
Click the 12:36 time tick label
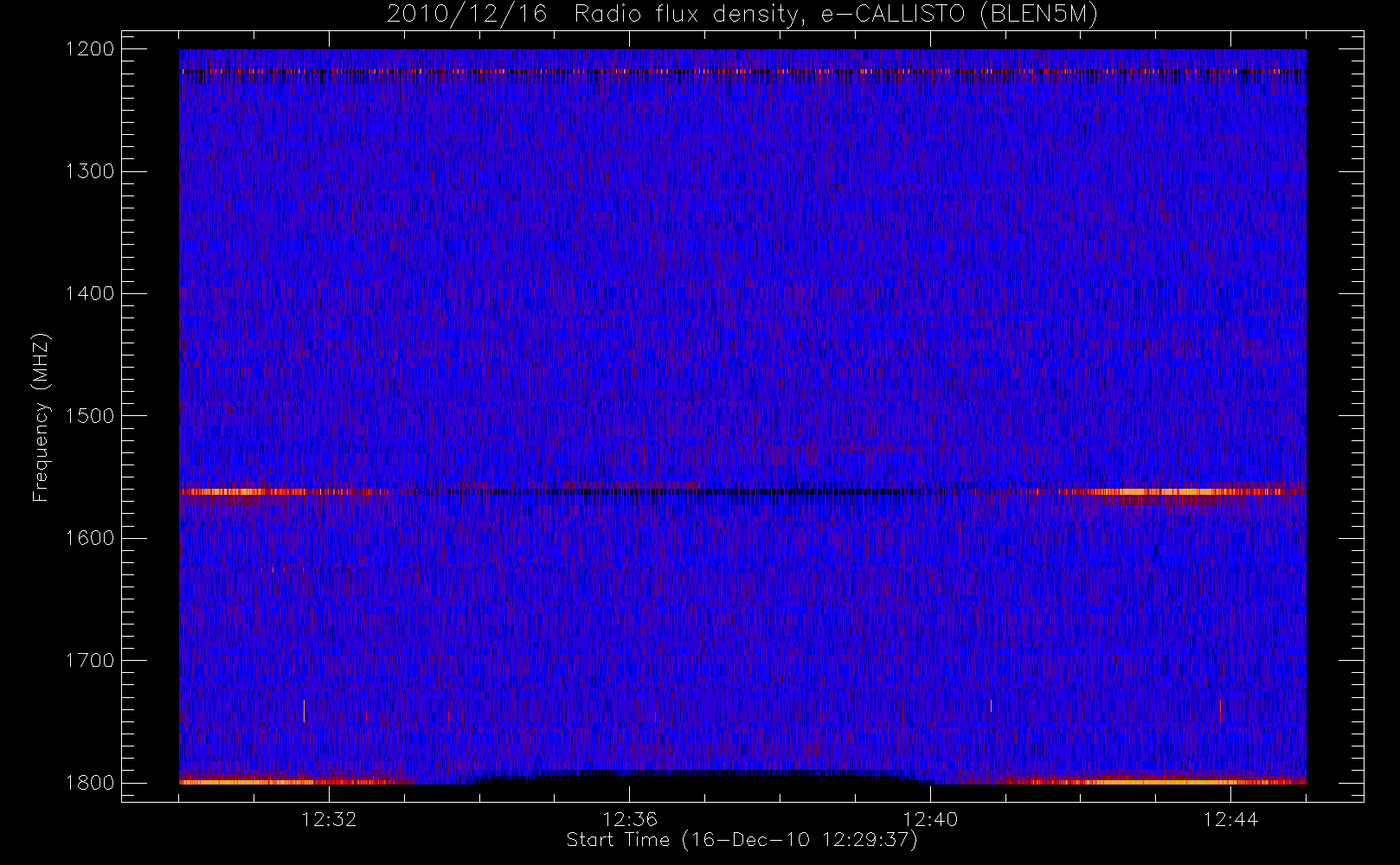[x=630, y=819]
